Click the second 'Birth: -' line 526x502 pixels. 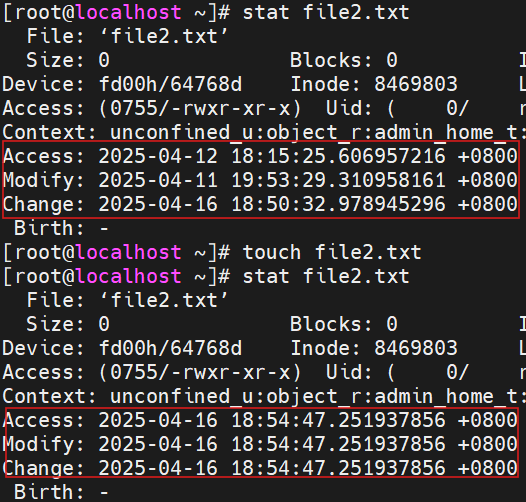pyautogui.click(x=61, y=492)
